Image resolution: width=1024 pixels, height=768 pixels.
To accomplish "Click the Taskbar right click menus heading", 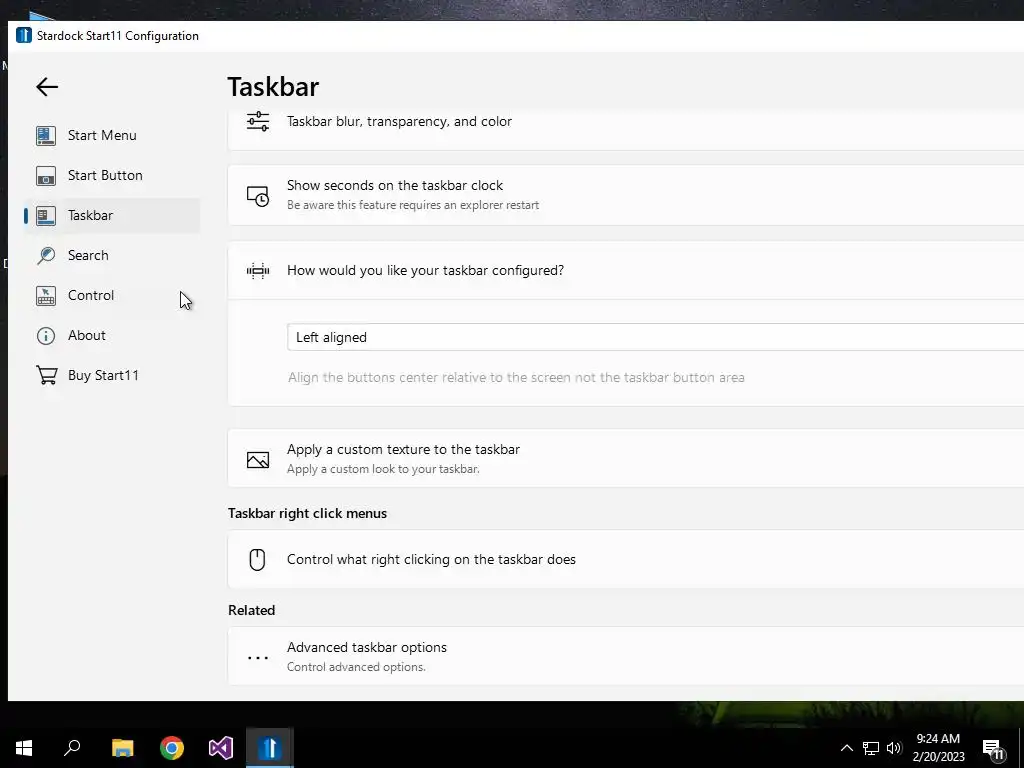I will pyautogui.click(x=308, y=513).
